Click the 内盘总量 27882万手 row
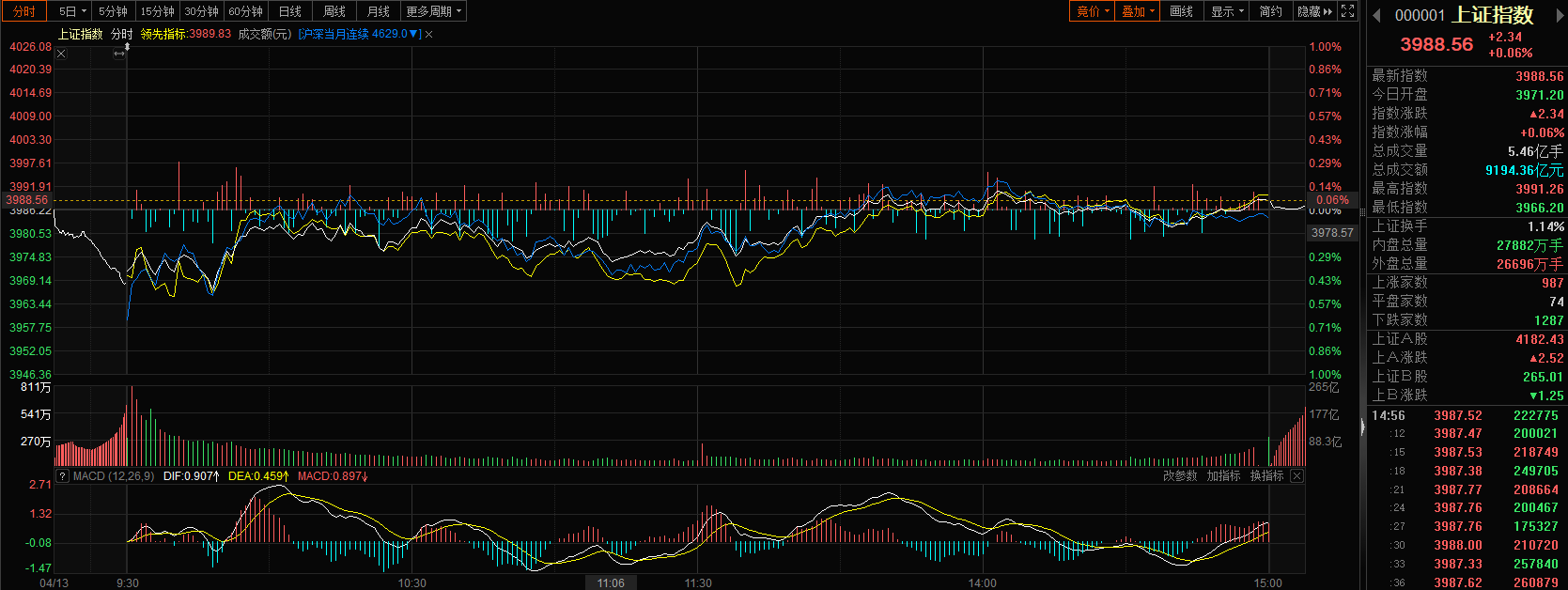 point(1467,245)
